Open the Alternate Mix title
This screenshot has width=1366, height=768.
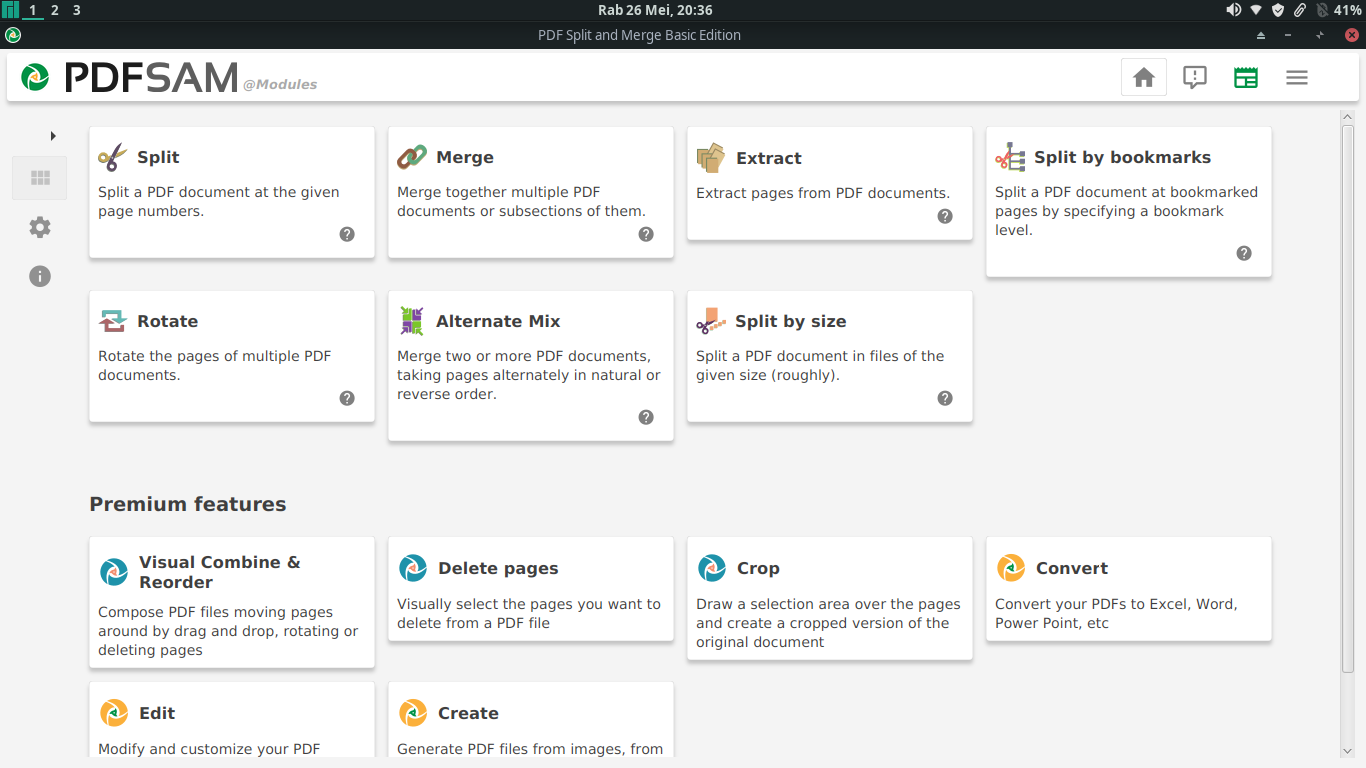498,321
